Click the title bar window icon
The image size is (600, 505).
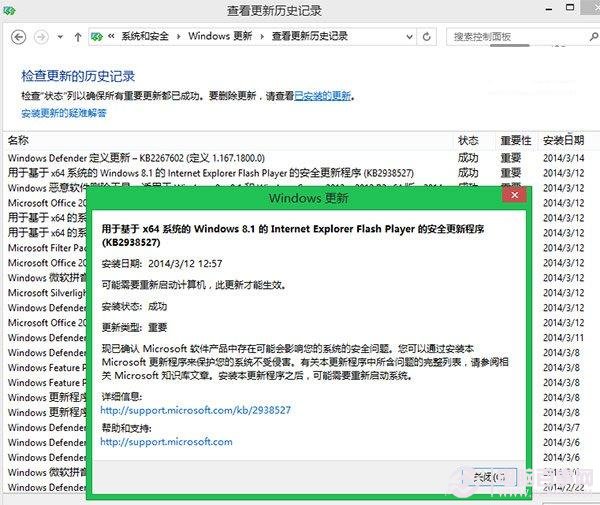11,10
